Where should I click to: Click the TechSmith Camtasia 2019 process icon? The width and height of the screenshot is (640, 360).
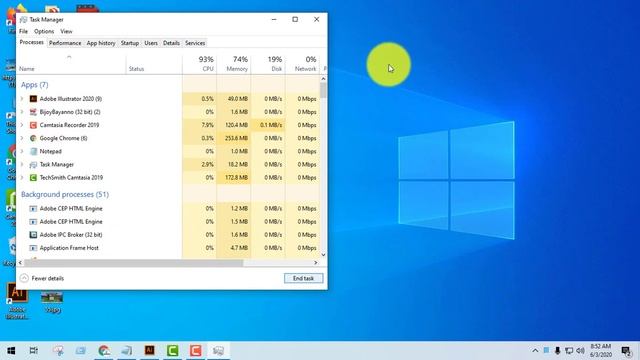33,178
